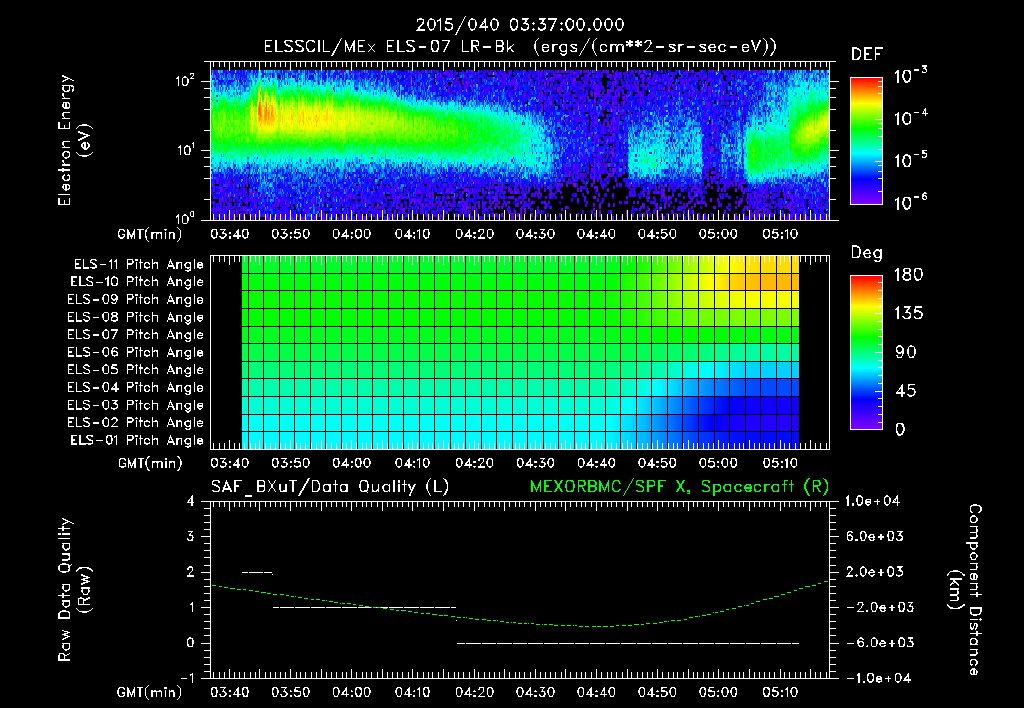Viewport: 1024px width, 708px height.
Task: Select the ELS-10 Pitch Angle row label
Action: (137, 282)
